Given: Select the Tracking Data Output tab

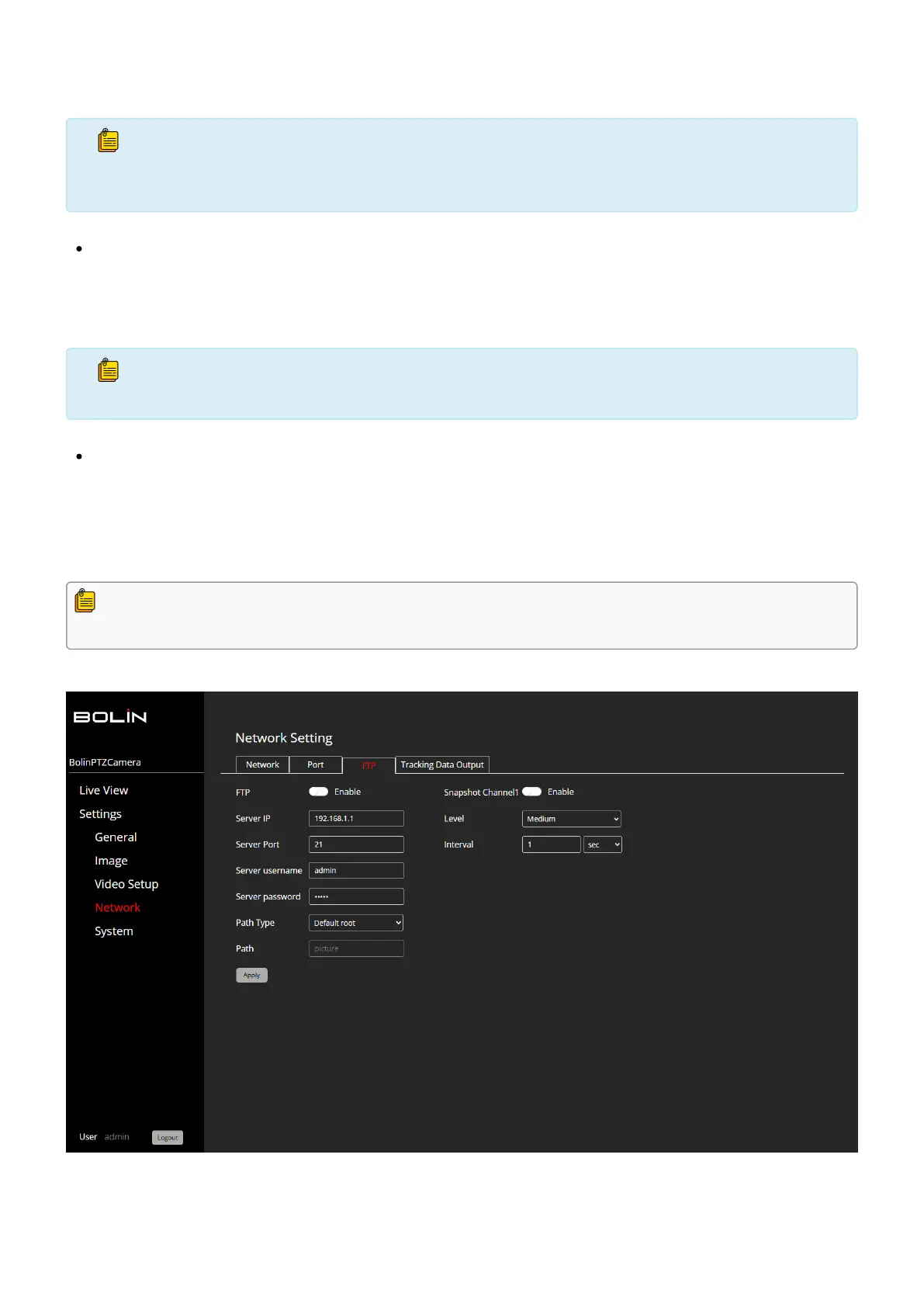Looking at the screenshot, I should pyautogui.click(x=442, y=764).
